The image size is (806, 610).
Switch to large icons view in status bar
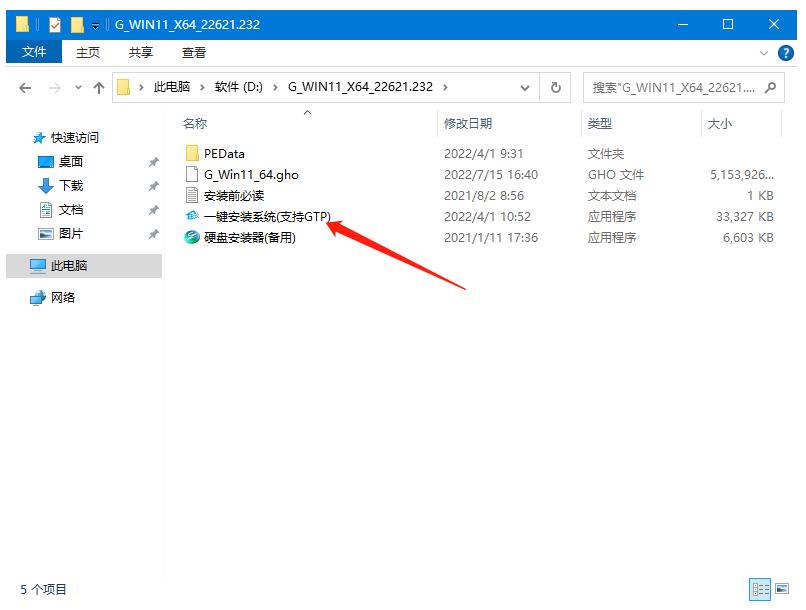(782, 589)
